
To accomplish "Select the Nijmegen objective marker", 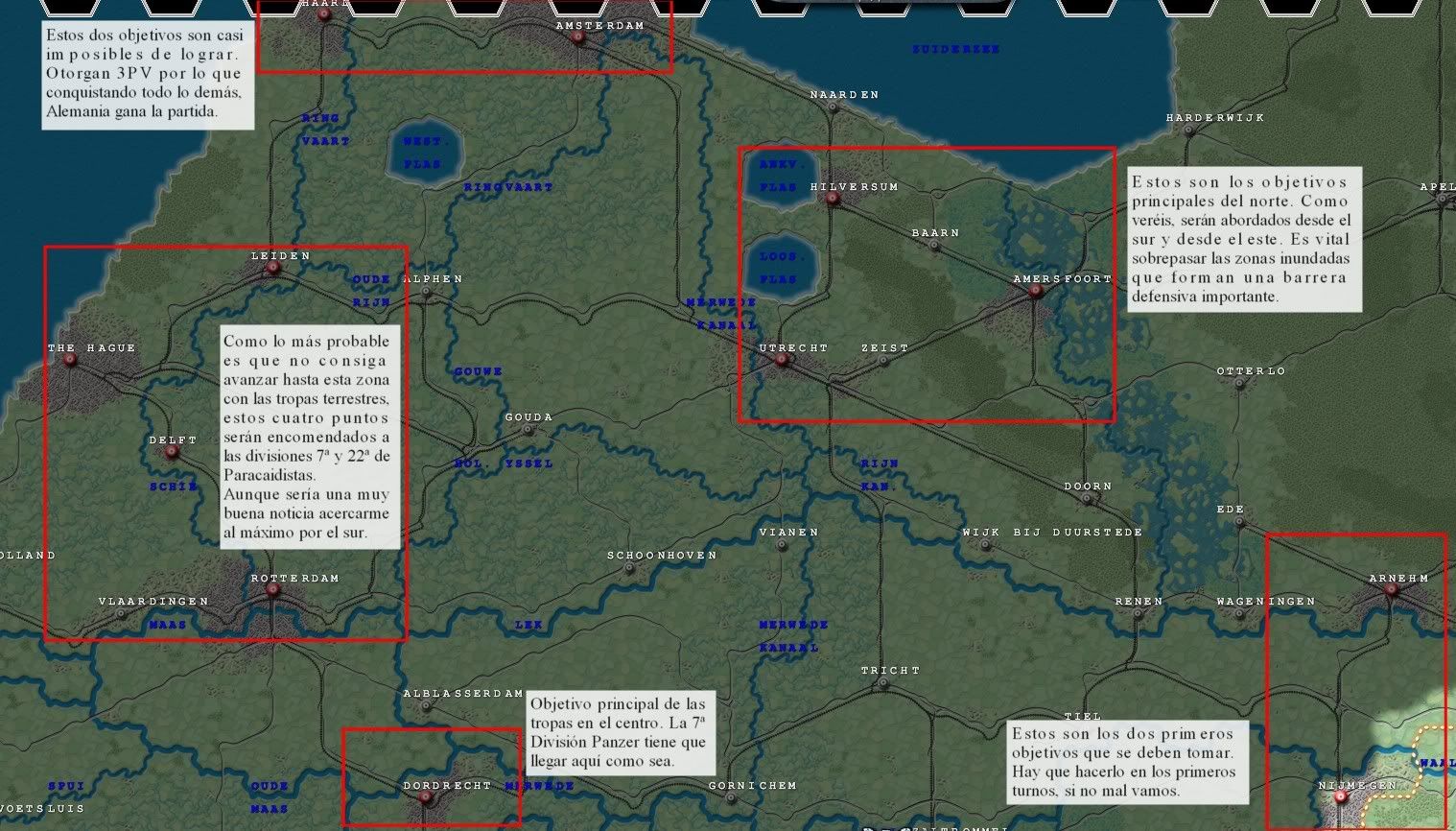I will coord(1341,797).
